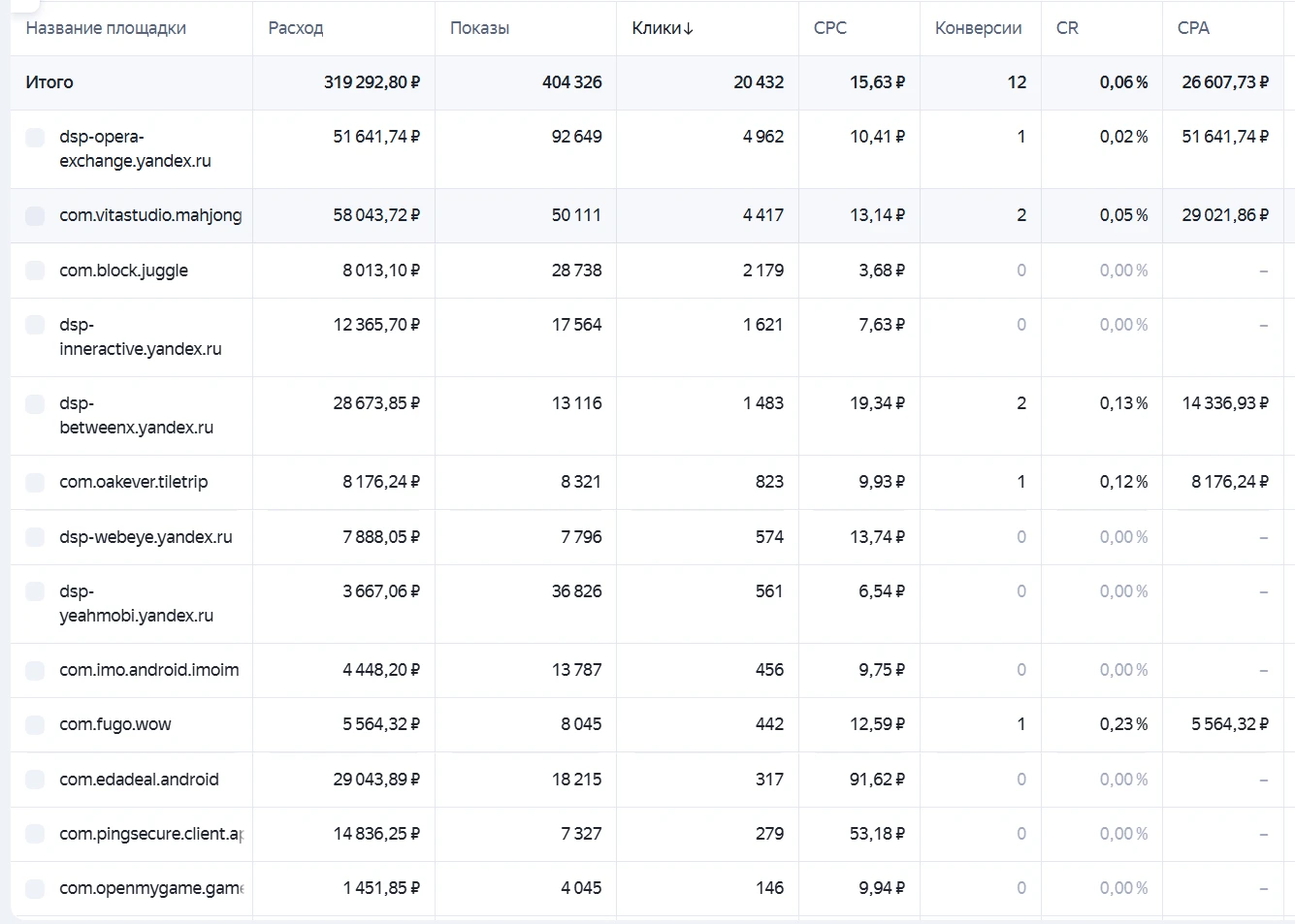Click the spend value 1 451,85 ₽
Viewport: 1295px width, 924px height.
381,888
